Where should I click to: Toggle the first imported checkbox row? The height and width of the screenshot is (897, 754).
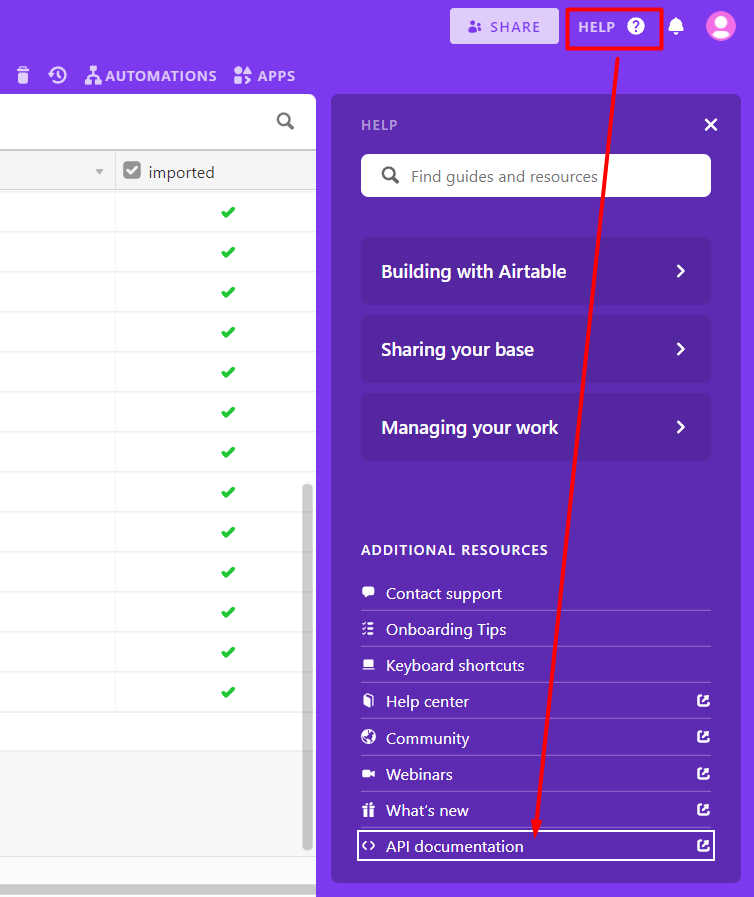coord(228,212)
